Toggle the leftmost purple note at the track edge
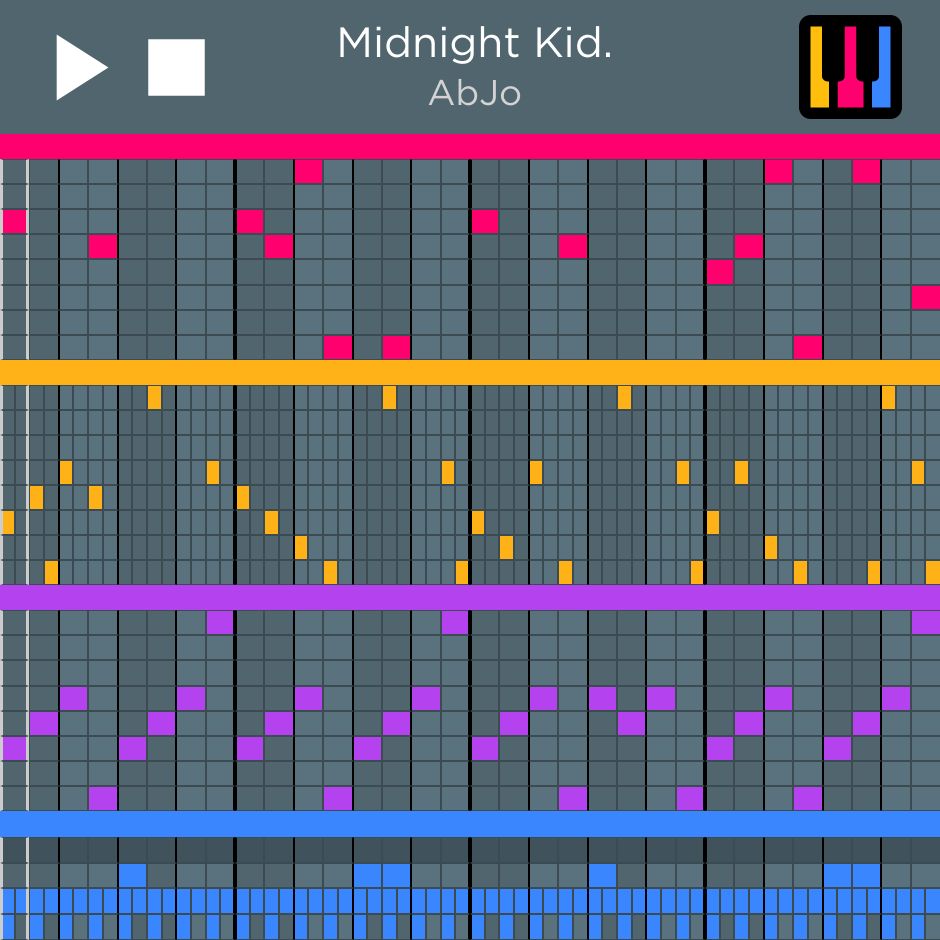Screen dimensions: 940x940 [14, 748]
